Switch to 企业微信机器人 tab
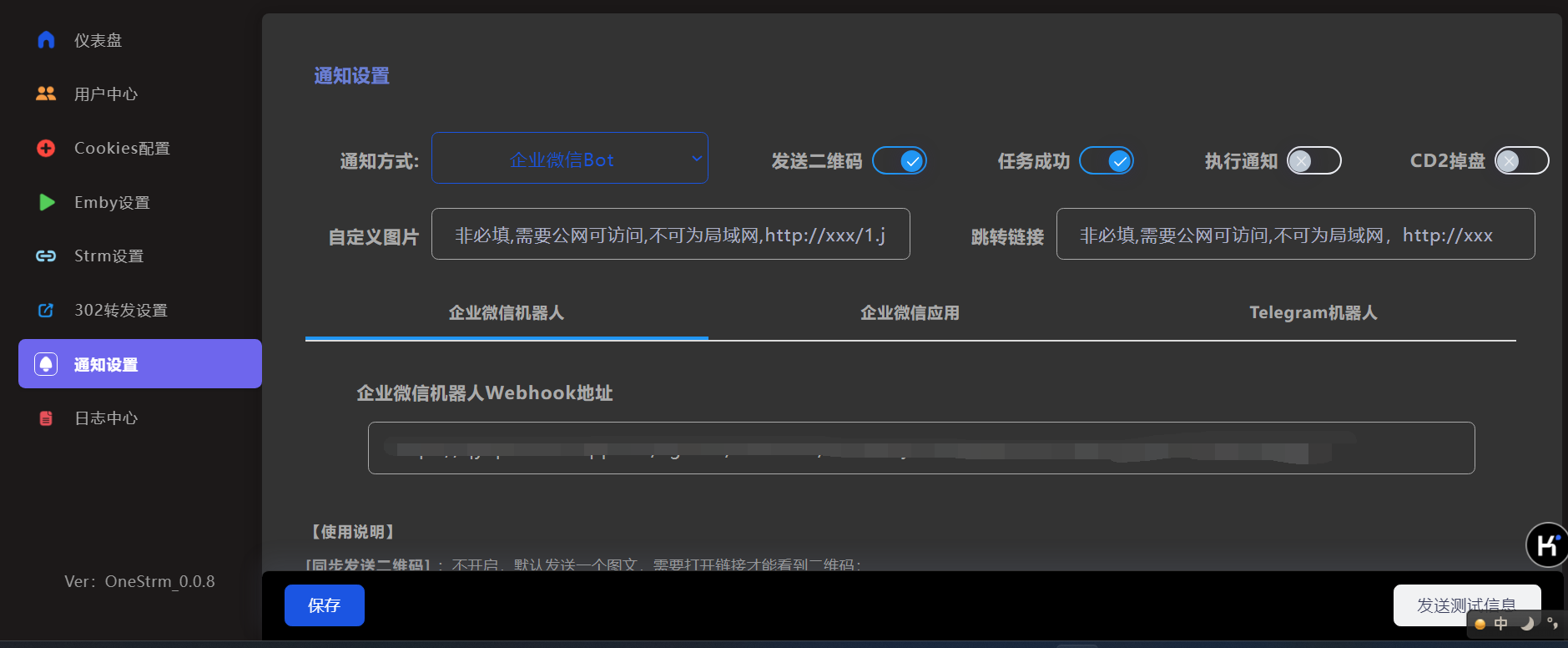The height and width of the screenshot is (648, 1568). [507, 313]
